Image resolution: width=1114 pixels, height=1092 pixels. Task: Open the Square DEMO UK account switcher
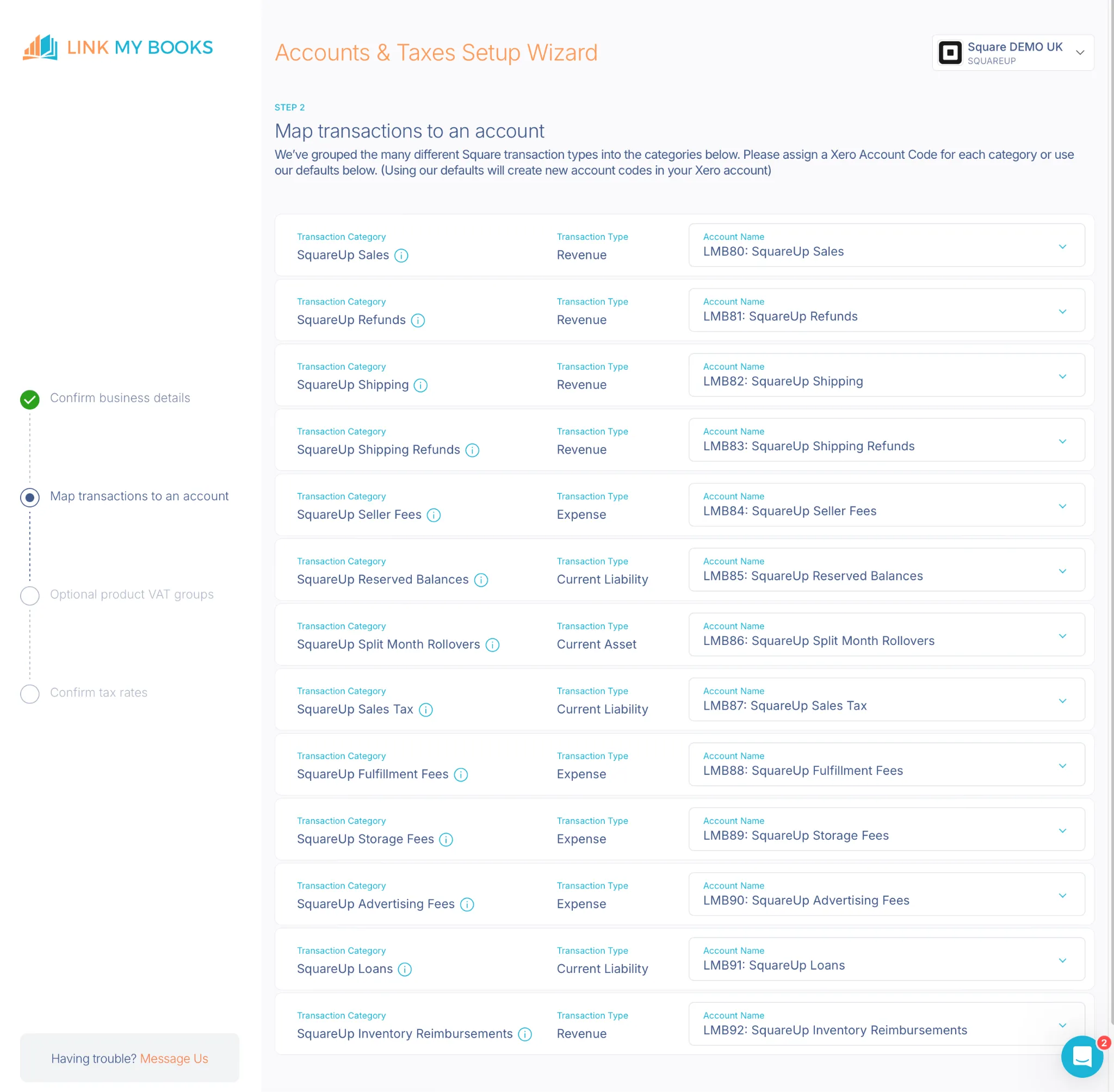click(1013, 53)
